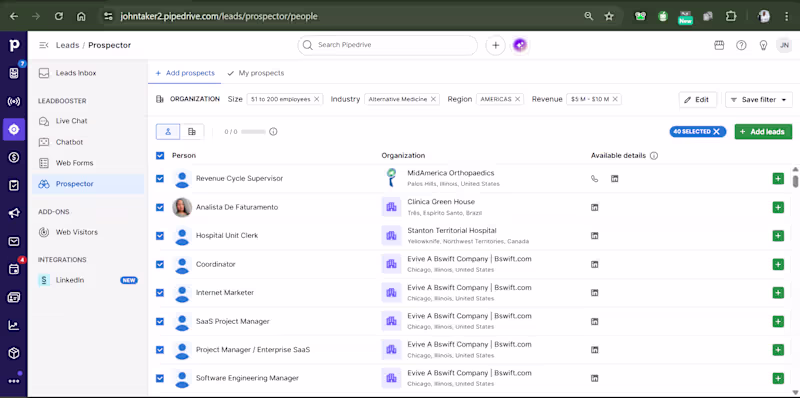Reload the page in browser
The height and width of the screenshot is (398, 800).
click(x=59, y=16)
